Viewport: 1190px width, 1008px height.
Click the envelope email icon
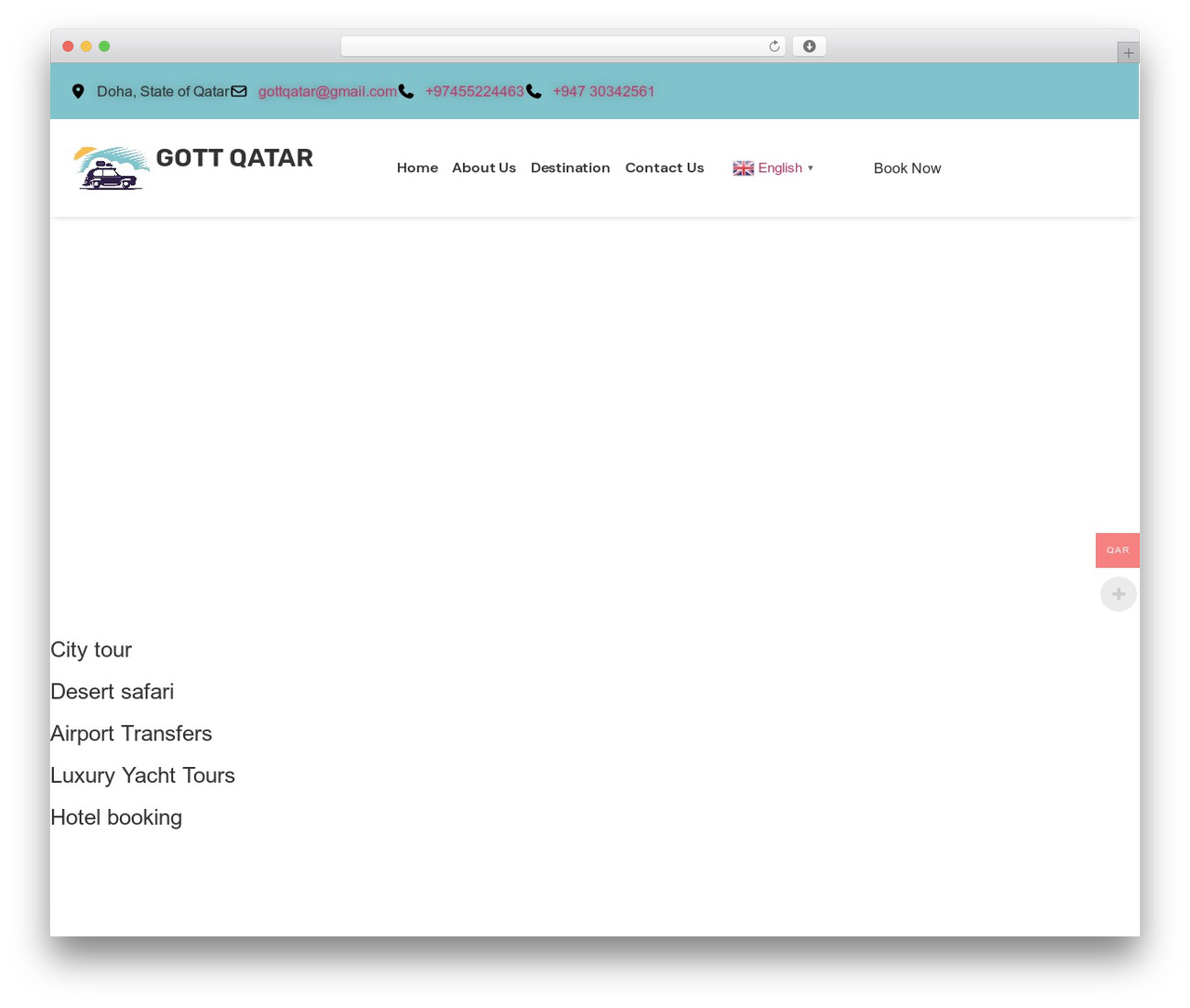pos(239,91)
